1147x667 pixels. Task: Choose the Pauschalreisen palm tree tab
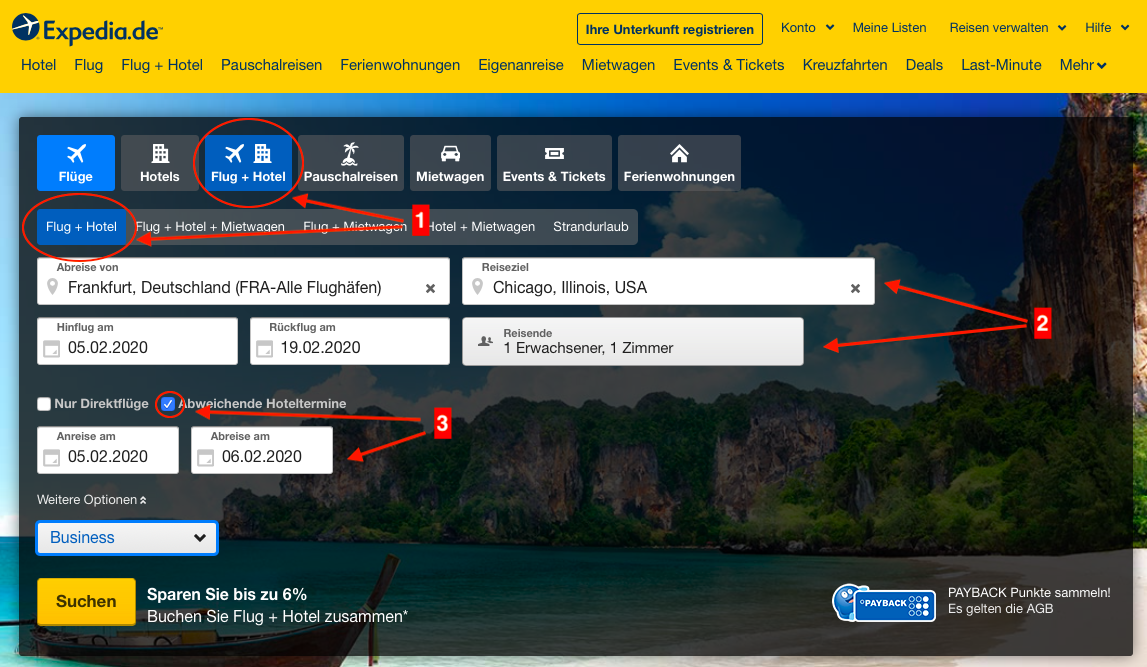point(351,163)
